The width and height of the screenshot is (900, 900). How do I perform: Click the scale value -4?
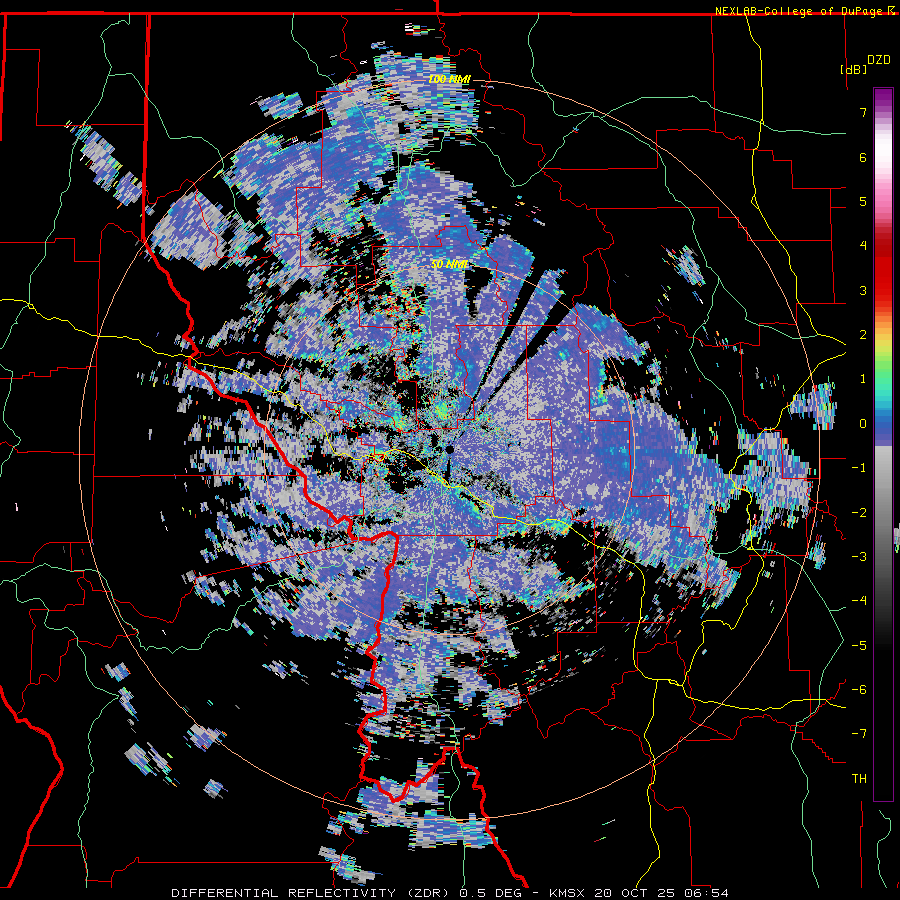click(859, 601)
